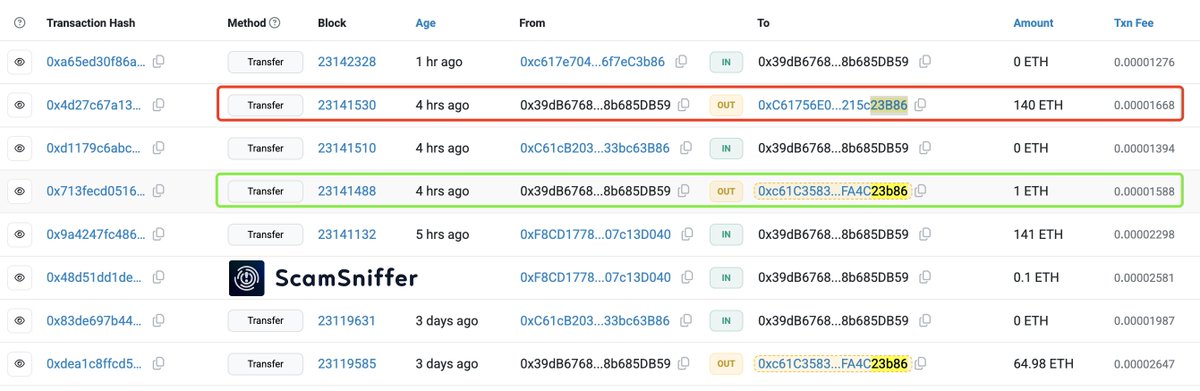Screen dimensions: 1200x391
Task: Copy transaction hash 0x4d27c67a13
Action: click(x=158, y=105)
